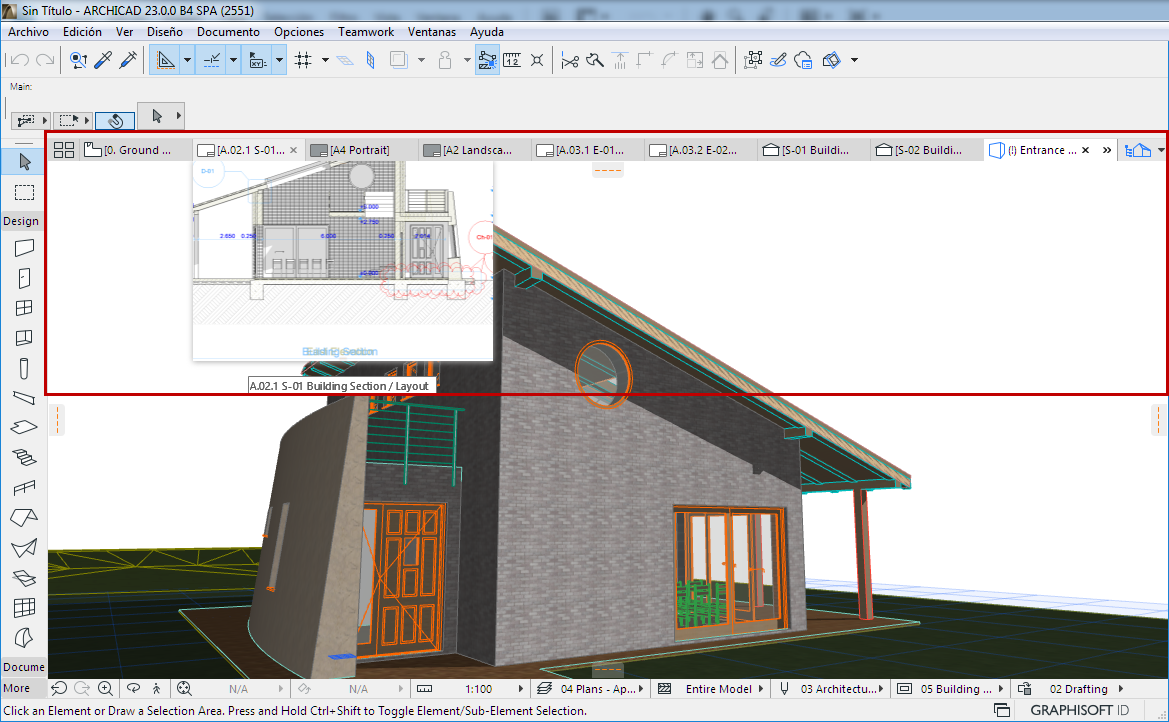
Task: Click the Building Section layout preview thumbnail
Action: pyautogui.click(x=342, y=260)
